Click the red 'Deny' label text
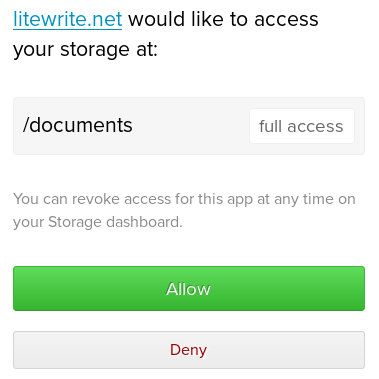 pos(189,350)
